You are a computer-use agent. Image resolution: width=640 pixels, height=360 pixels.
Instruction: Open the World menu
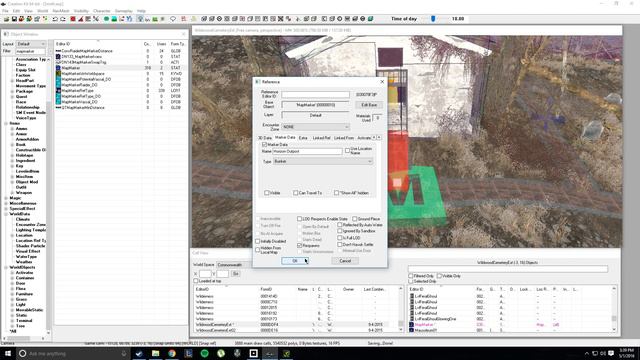pos(42,11)
